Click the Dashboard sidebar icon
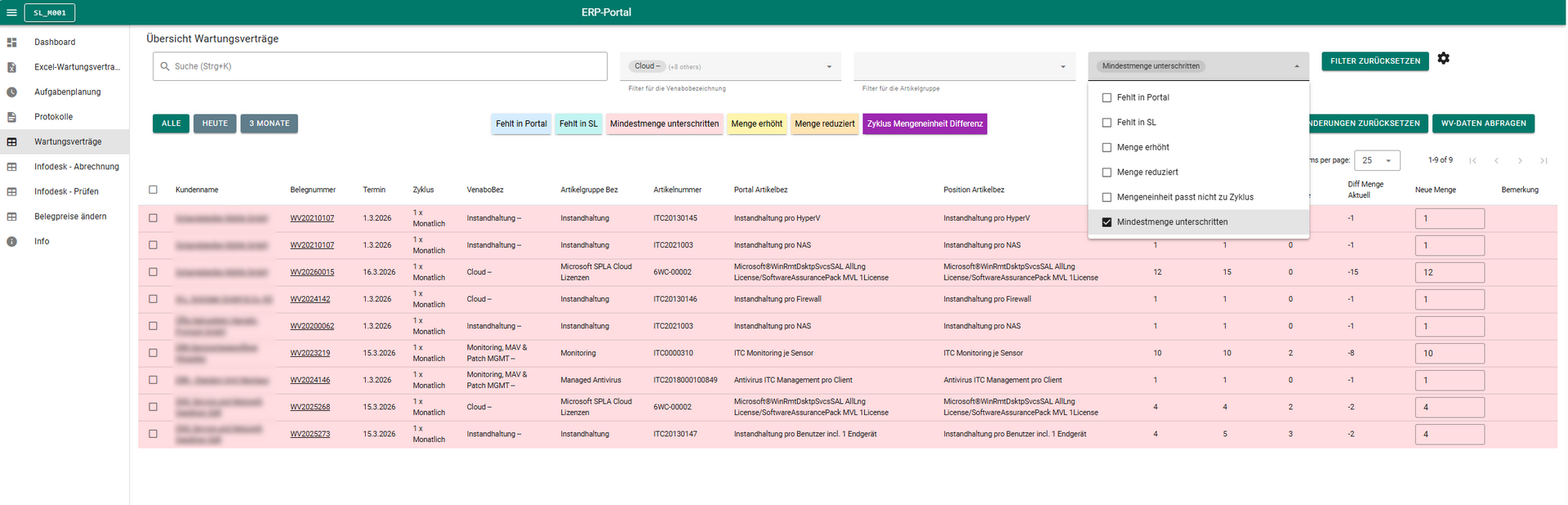 coord(11,42)
